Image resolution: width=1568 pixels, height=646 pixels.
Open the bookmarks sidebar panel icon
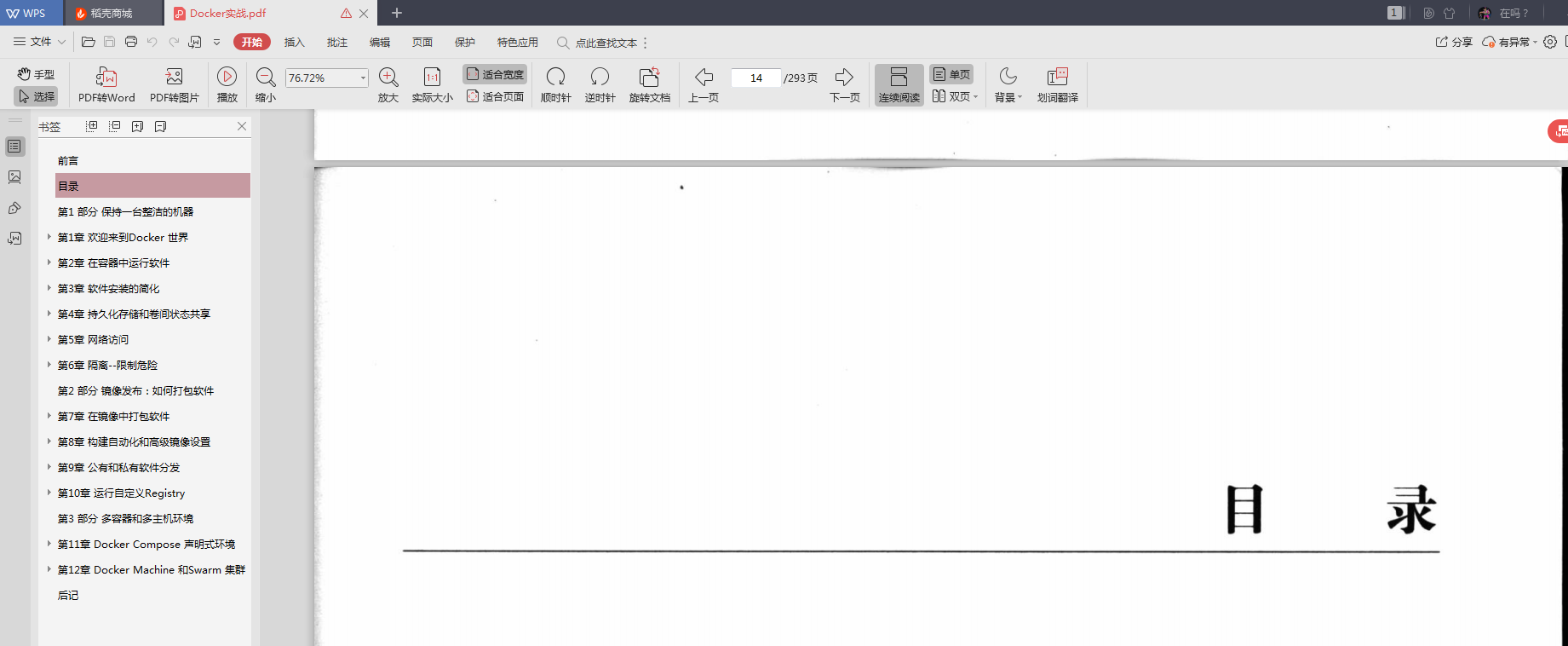tap(14, 147)
